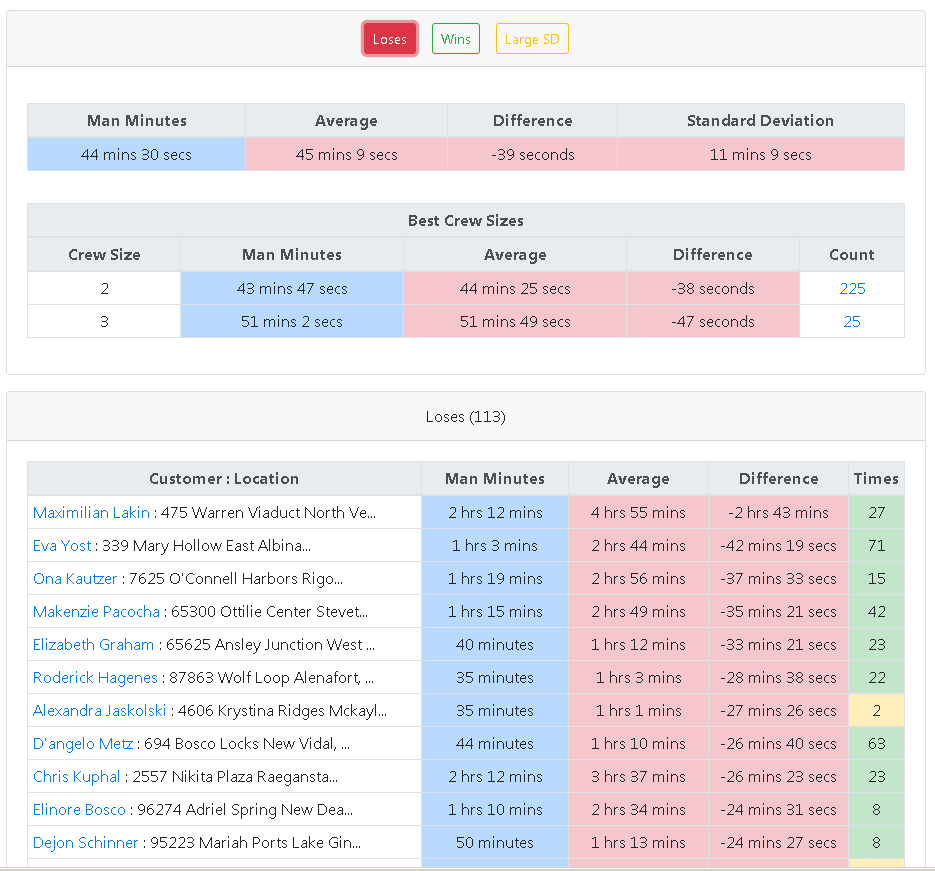Image resolution: width=935 pixels, height=871 pixels.
Task: Select Elizabeth Graham customer link
Action: [93, 644]
